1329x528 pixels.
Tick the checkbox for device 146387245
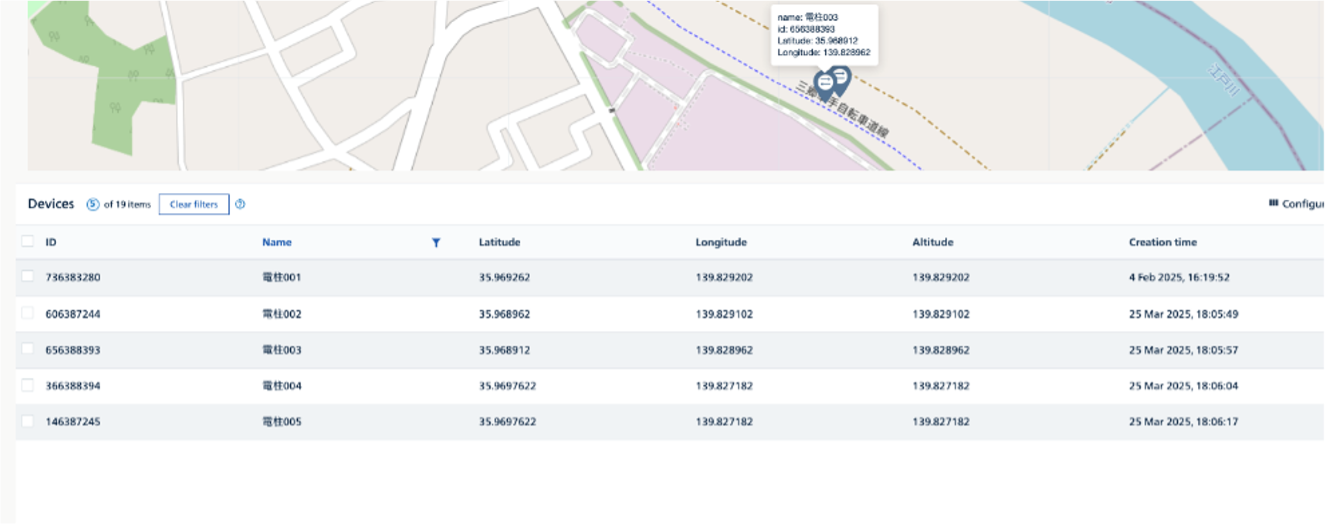click(27, 422)
